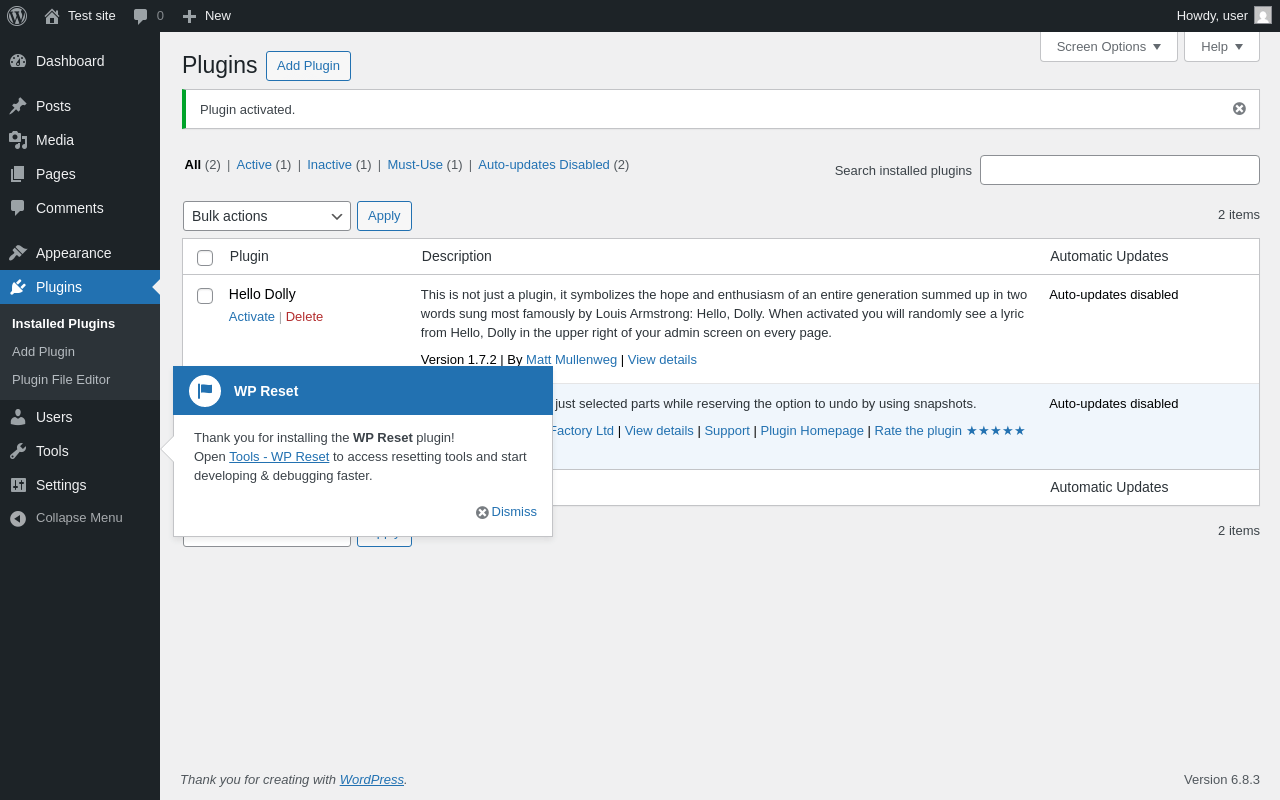Open Test site in the admin bar
The width and height of the screenshot is (1280, 800).
tap(92, 16)
